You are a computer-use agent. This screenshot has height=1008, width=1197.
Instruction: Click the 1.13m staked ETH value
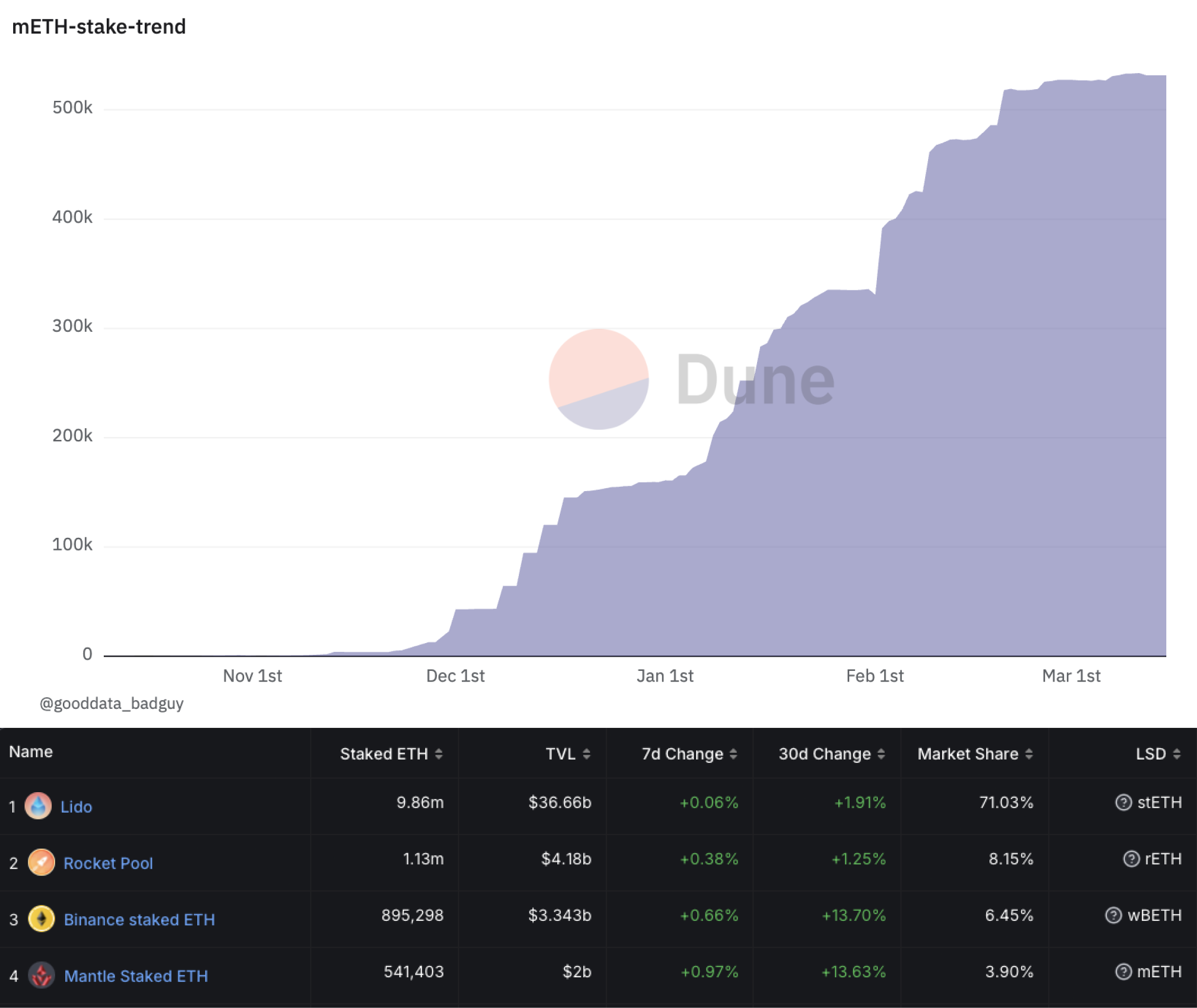pos(423,859)
